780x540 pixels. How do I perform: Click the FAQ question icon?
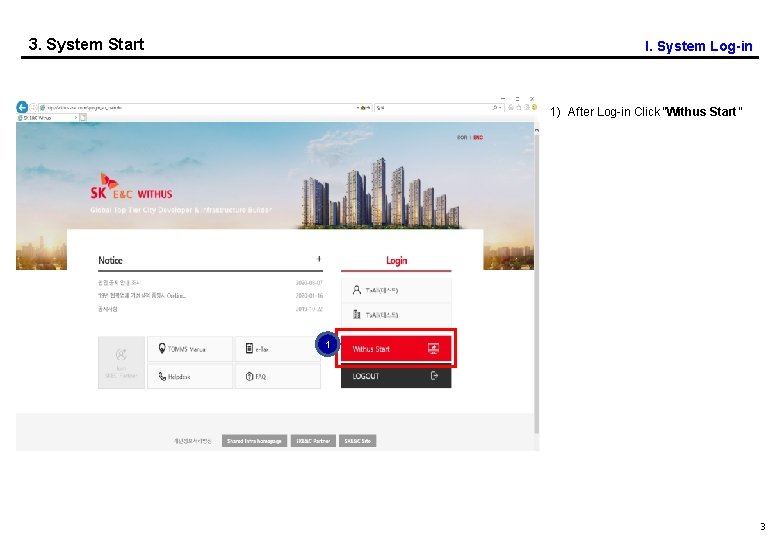tap(249, 376)
